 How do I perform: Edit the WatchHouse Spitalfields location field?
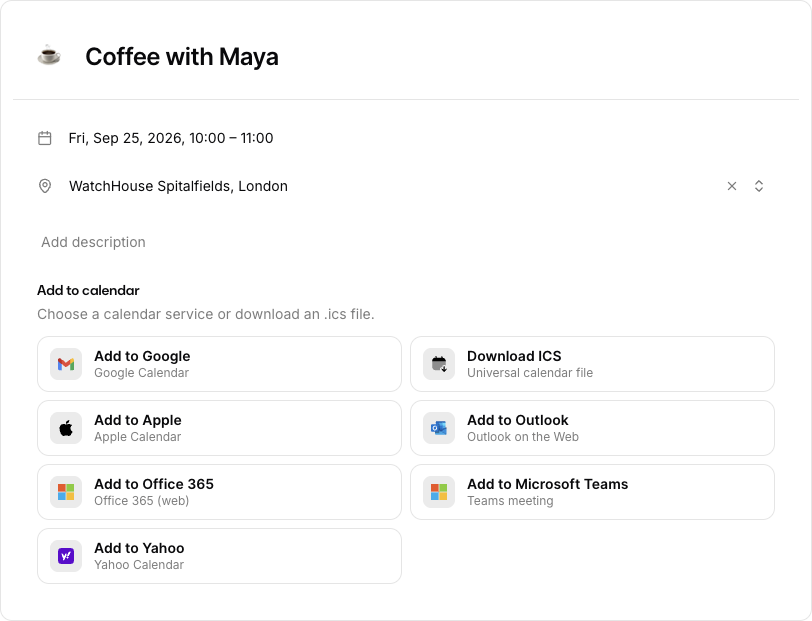pos(178,186)
